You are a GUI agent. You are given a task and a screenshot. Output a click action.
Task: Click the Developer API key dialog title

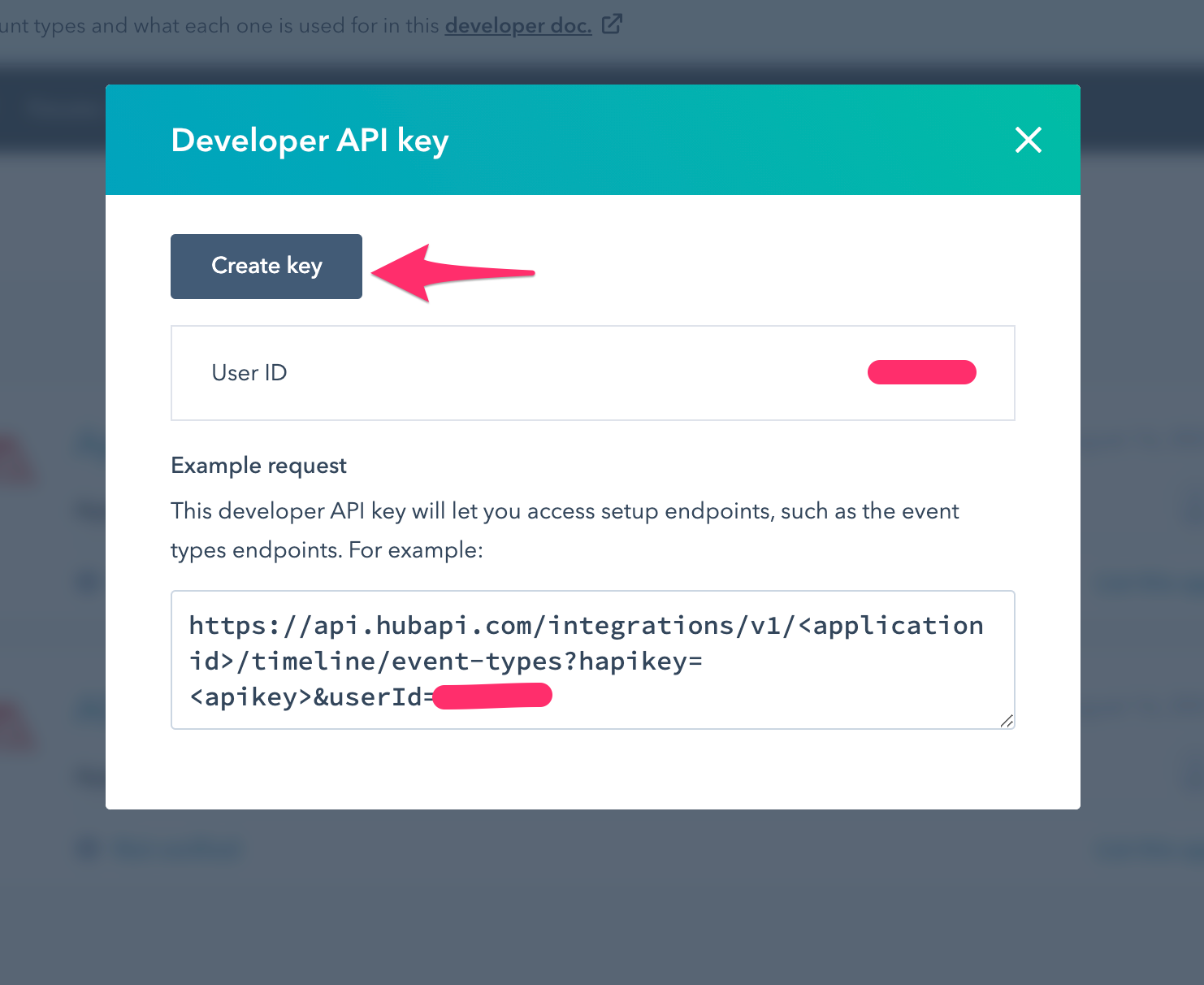[310, 141]
